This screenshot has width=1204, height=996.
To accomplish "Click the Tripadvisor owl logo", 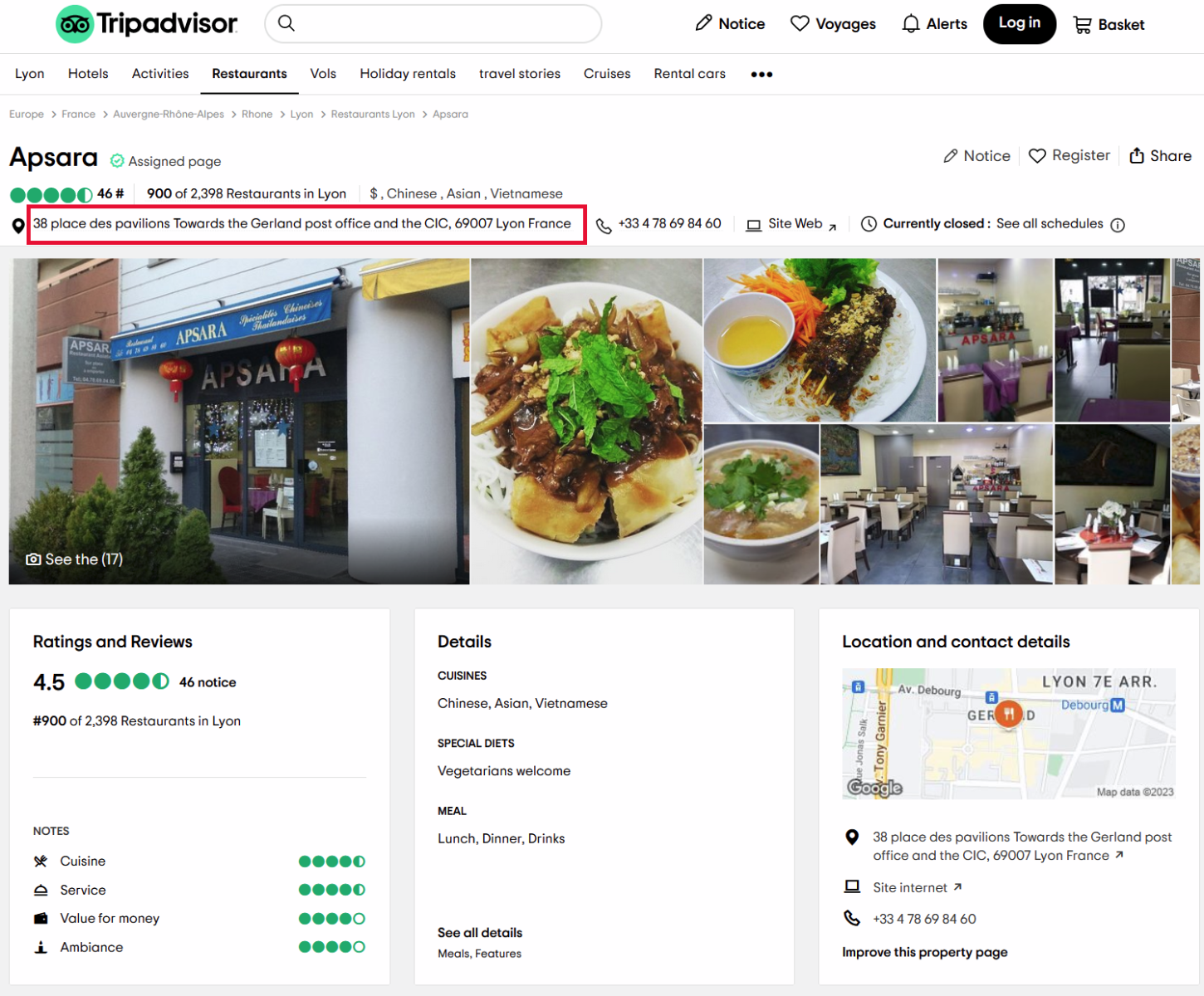I will point(75,24).
